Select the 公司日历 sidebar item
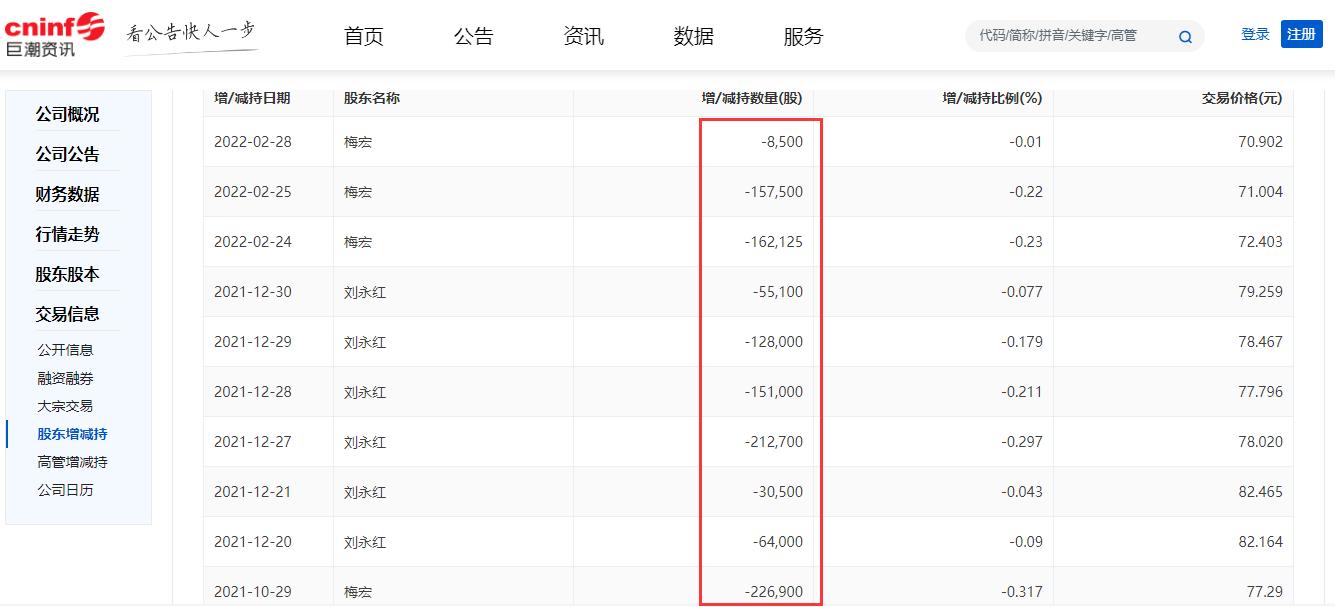The height and width of the screenshot is (607, 1335). 65,490
